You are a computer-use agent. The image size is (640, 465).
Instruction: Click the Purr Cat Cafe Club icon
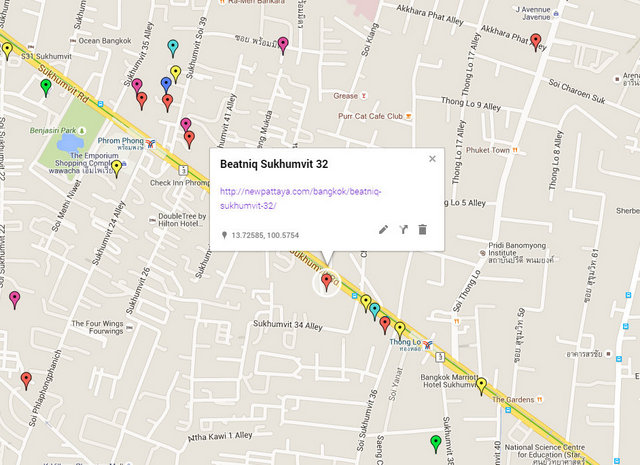(x=408, y=116)
